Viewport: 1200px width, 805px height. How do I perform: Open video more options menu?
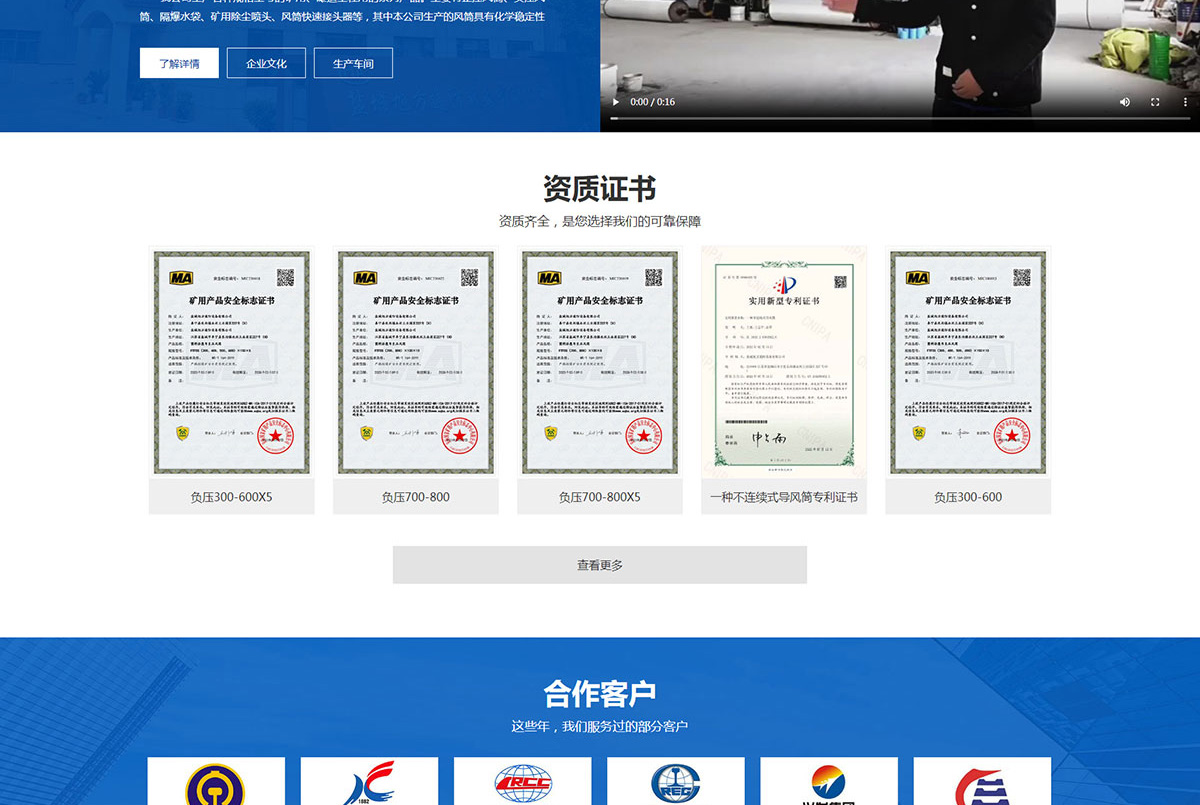[x=1185, y=102]
